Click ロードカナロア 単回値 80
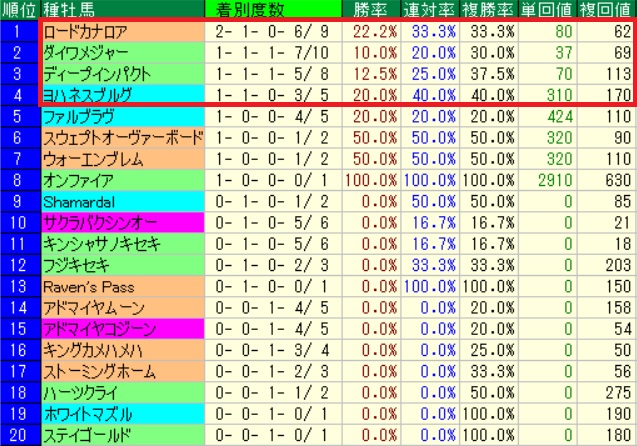 [548, 31]
